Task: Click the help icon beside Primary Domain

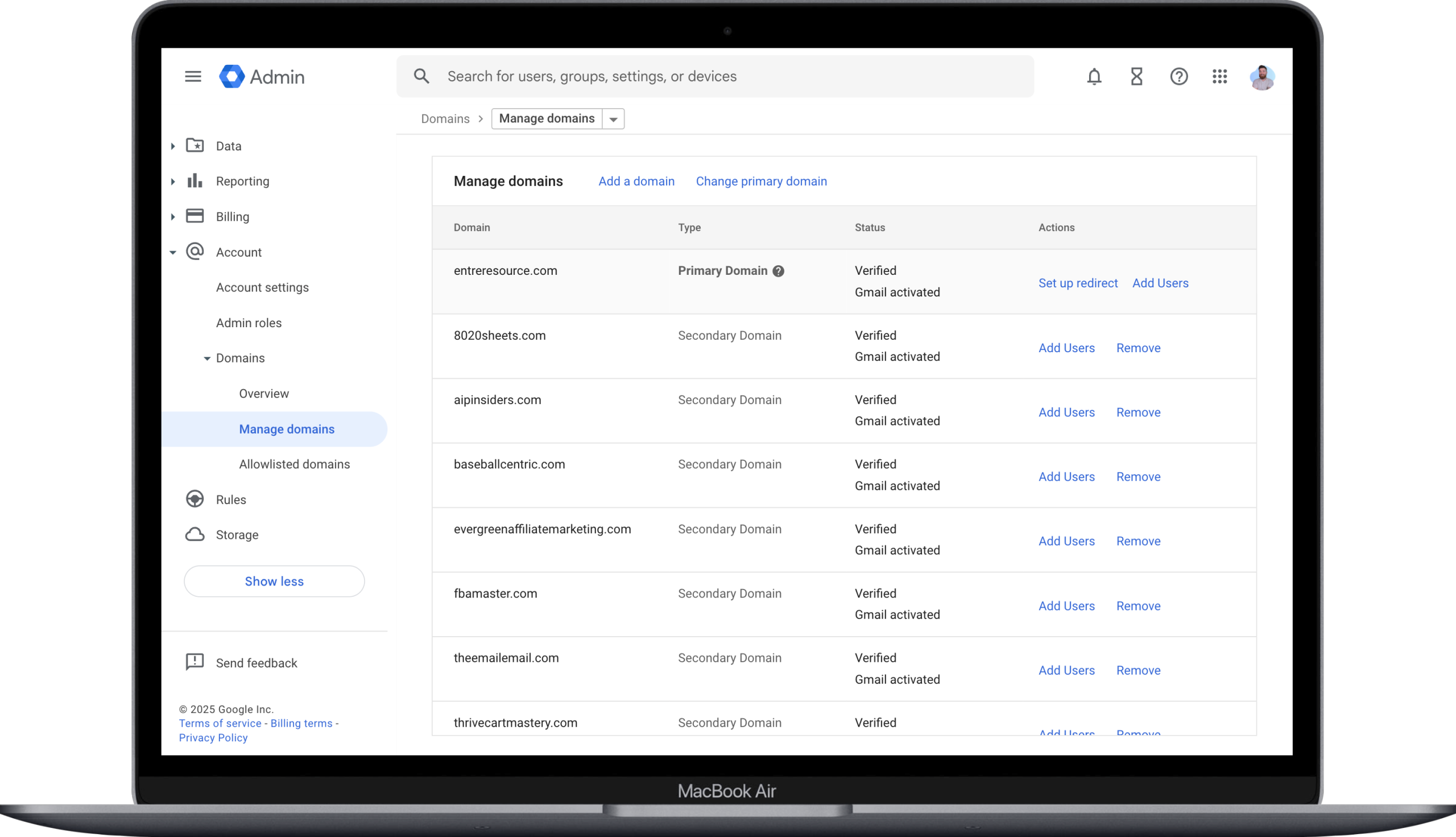Action: [x=779, y=271]
